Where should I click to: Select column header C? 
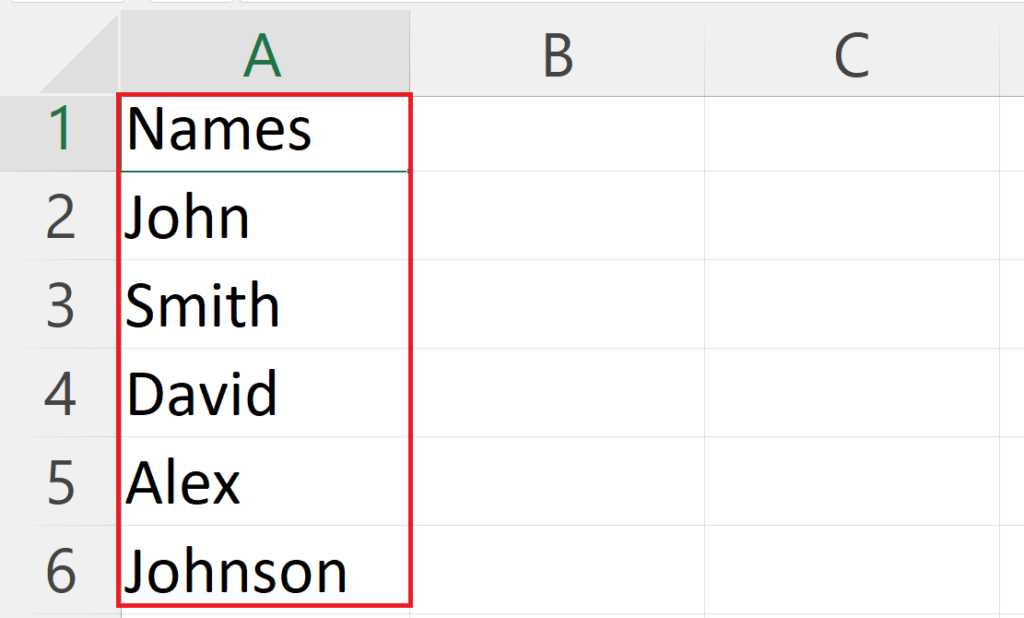point(852,55)
